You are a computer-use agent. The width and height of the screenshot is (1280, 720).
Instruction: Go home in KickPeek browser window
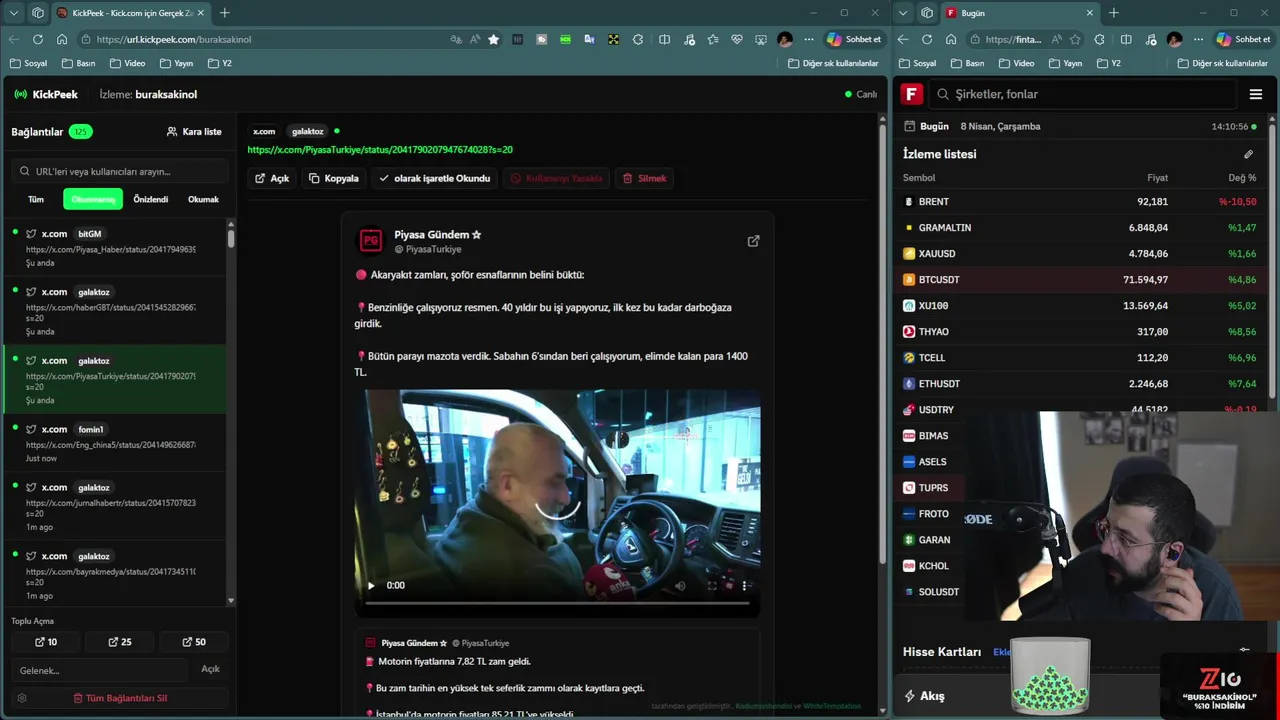(x=62, y=39)
